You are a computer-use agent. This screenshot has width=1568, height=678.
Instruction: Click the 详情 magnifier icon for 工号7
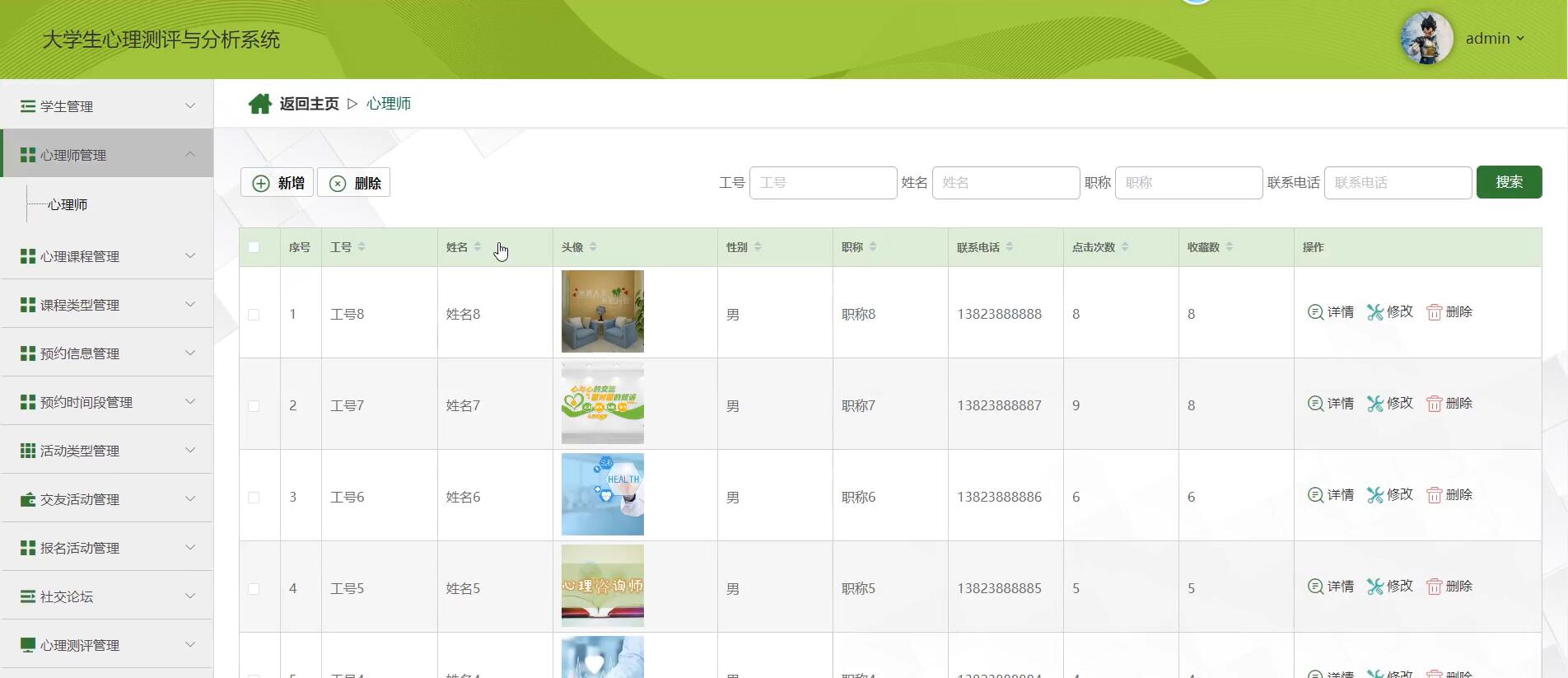[1315, 403]
